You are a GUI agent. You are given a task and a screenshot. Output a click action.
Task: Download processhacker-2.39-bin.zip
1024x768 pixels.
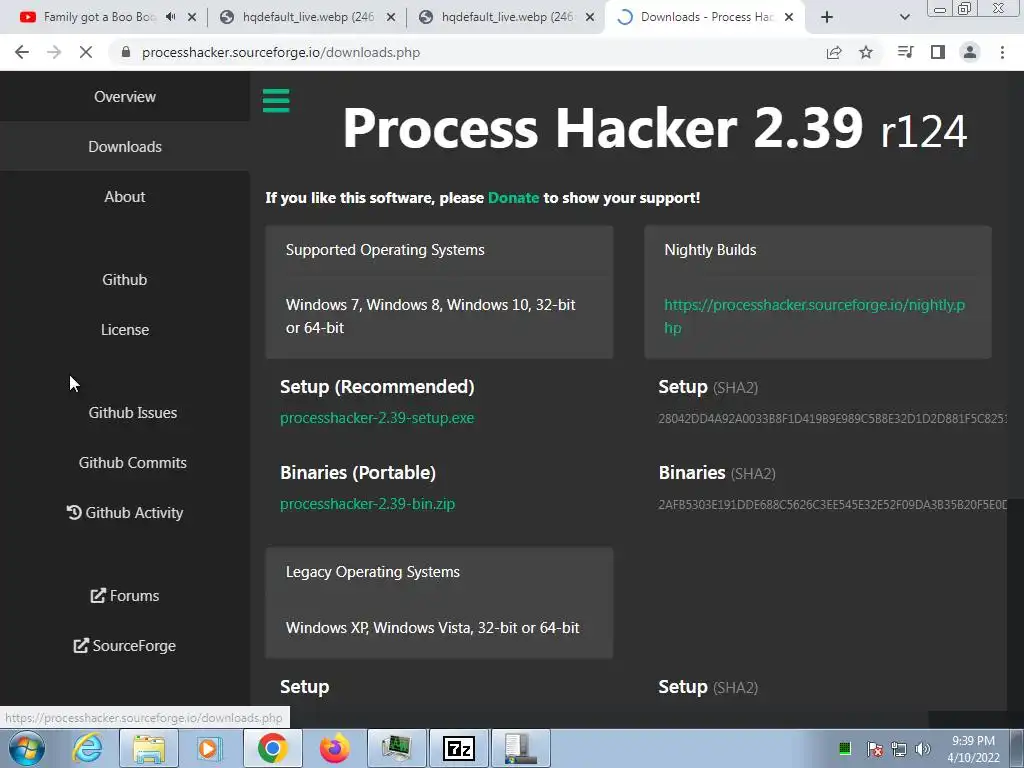(367, 504)
